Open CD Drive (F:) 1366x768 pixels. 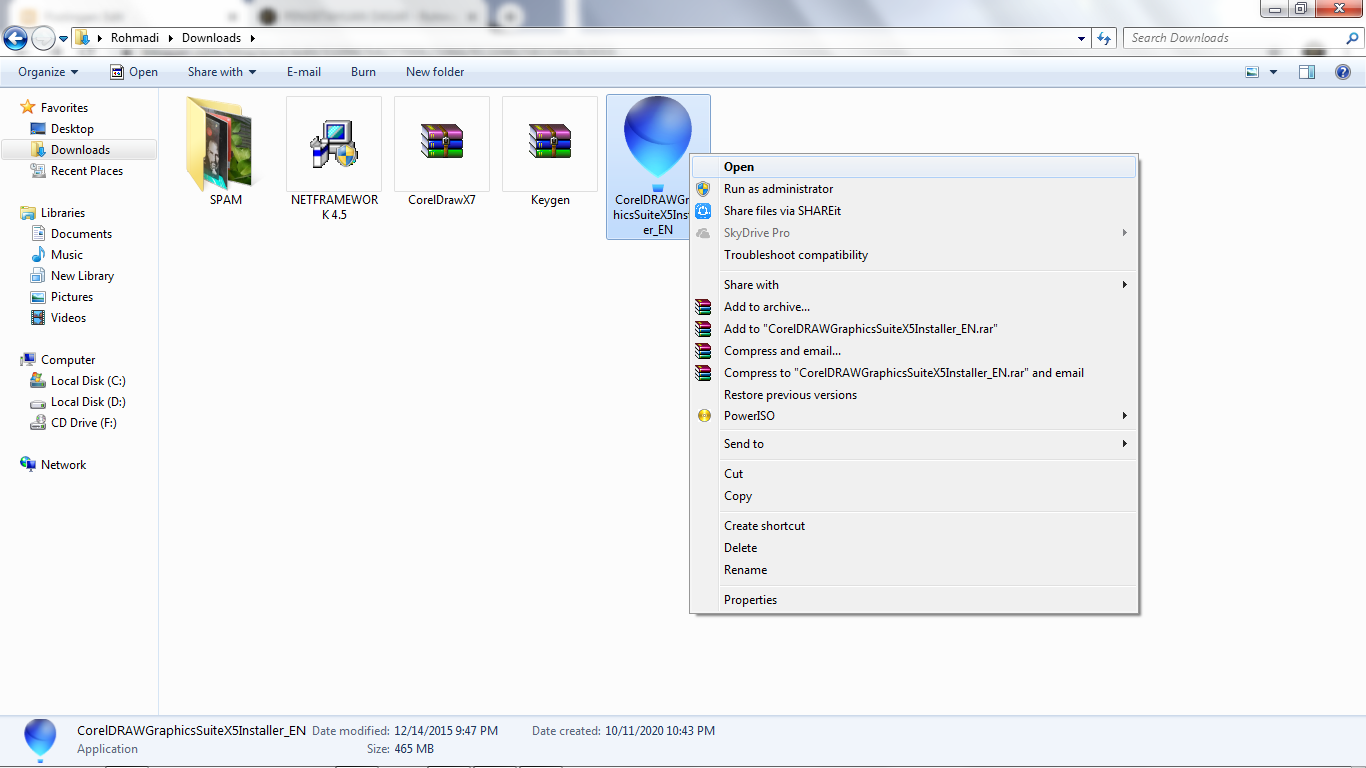84,423
